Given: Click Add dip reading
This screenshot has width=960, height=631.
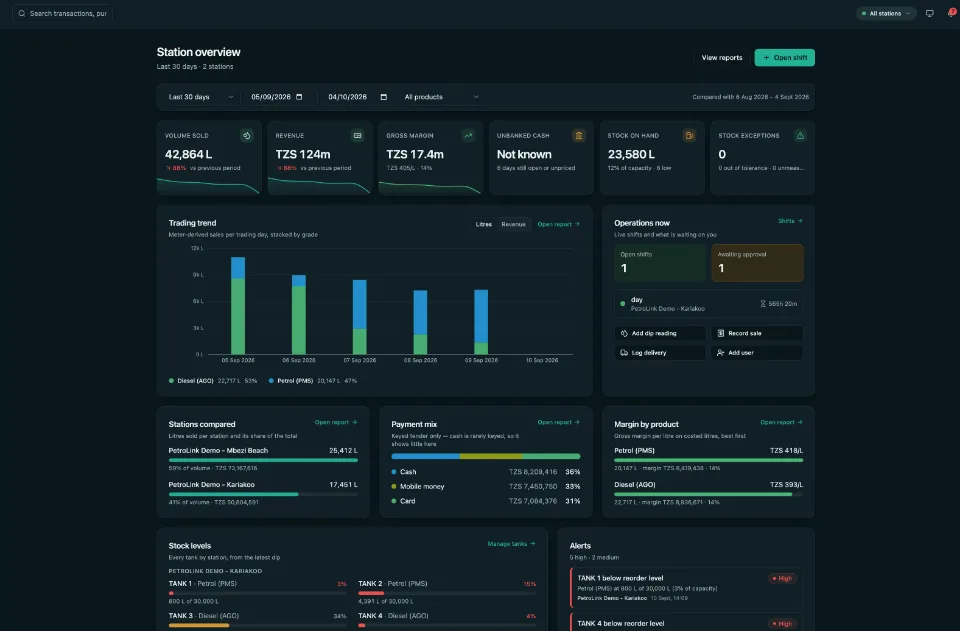Looking at the screenshot, I should pyautogui.click(x=660, y=334).
